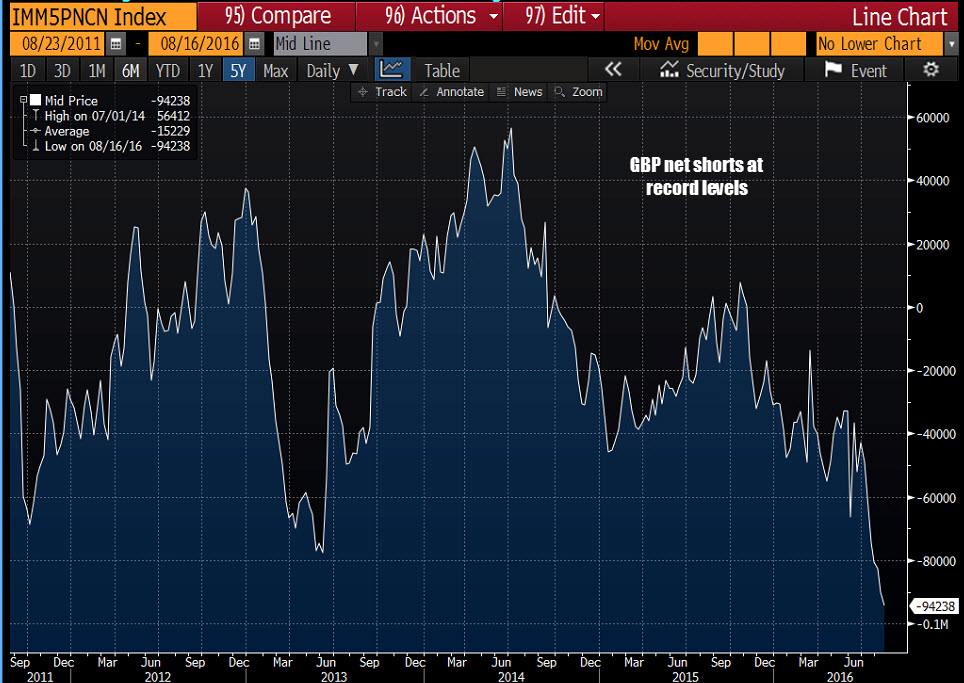Click the Event flag icon
The width and height of the screenshot is (964, 683).
click(x=855, y=70)
